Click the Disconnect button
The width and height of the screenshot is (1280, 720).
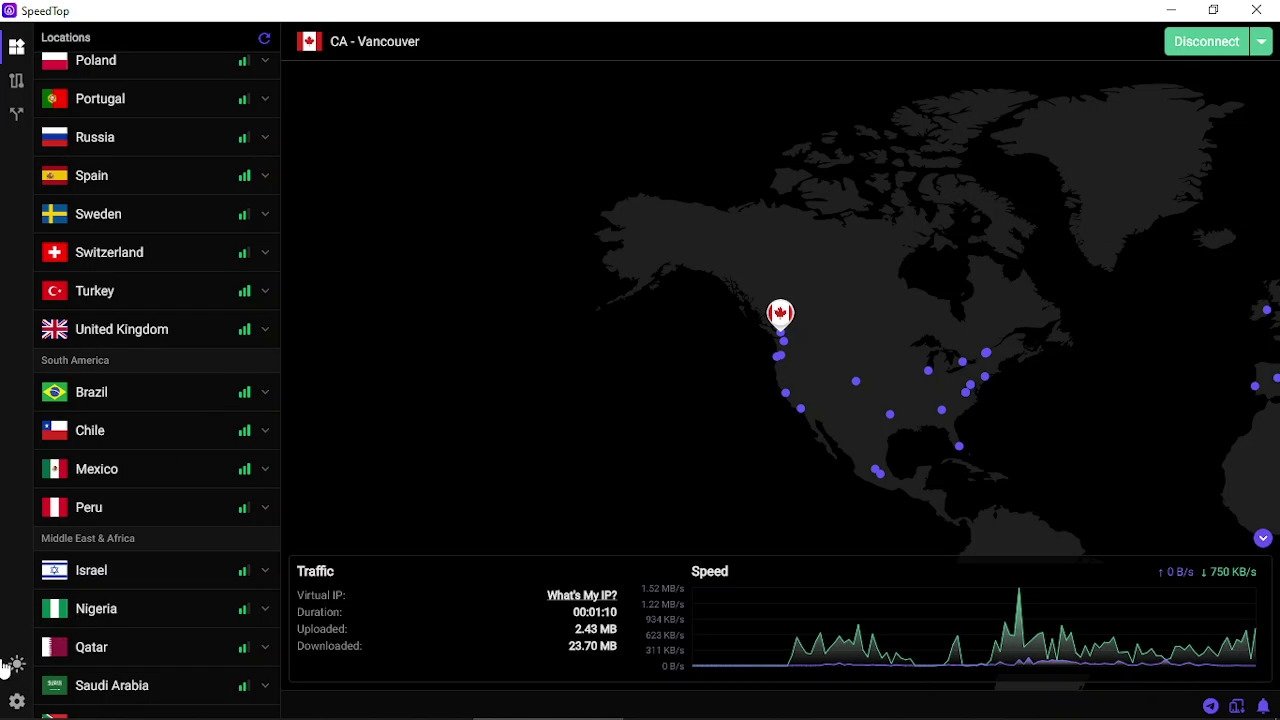pos(1206,41)
